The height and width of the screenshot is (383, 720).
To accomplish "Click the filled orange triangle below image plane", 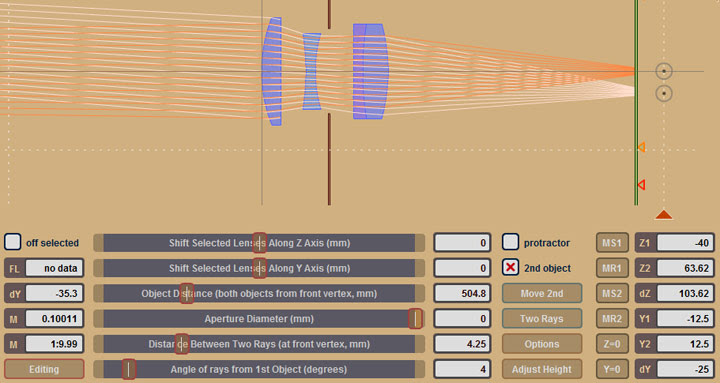I will tap(664, 214).
